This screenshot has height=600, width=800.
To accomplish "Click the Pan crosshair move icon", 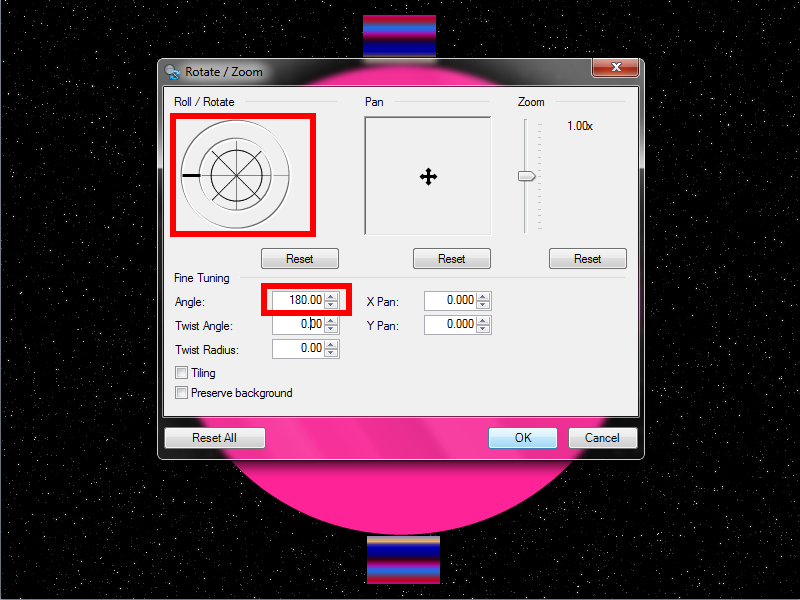I will coord(428,177).
